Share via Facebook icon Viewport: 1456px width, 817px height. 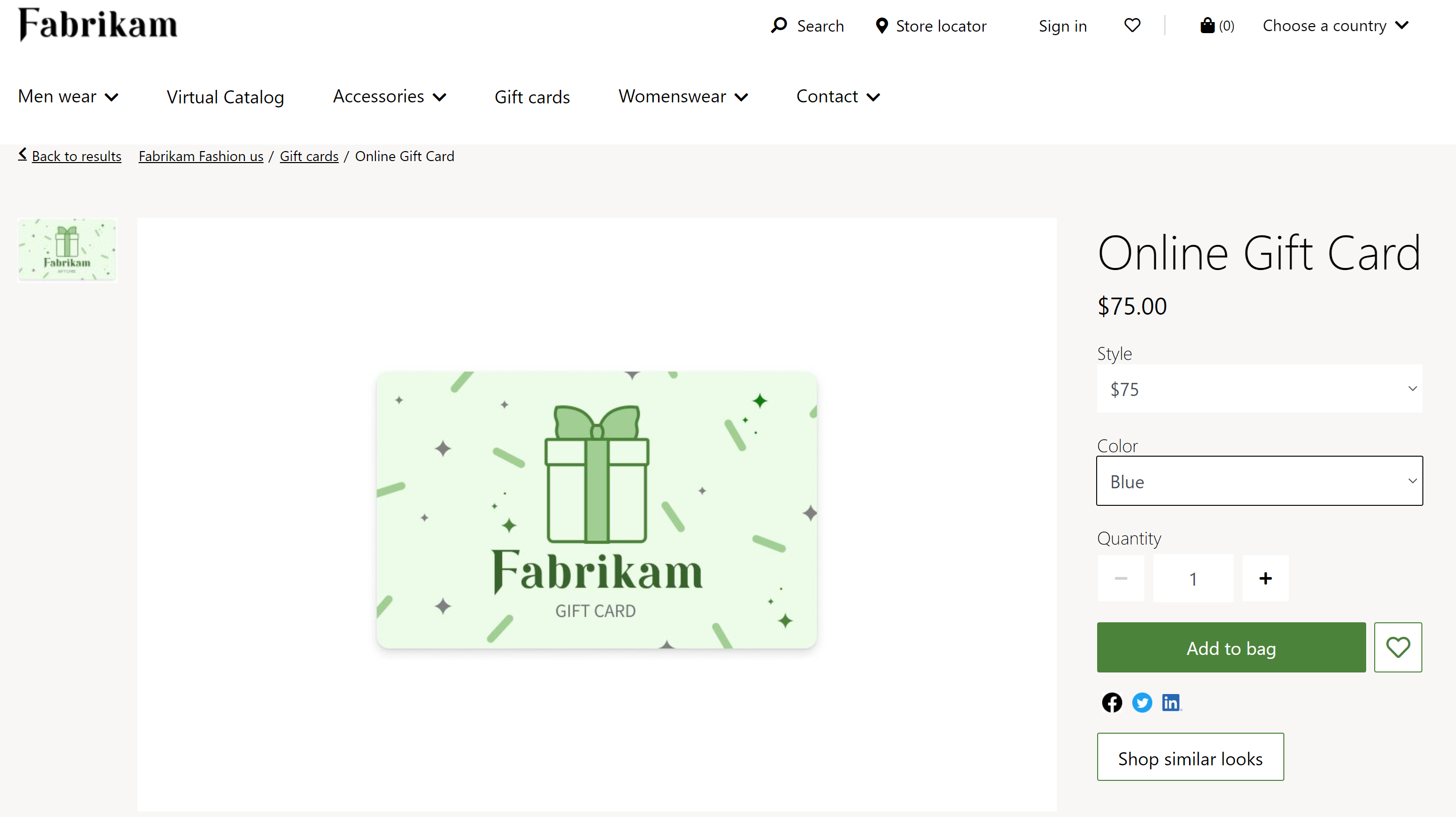coord(1111,702)
